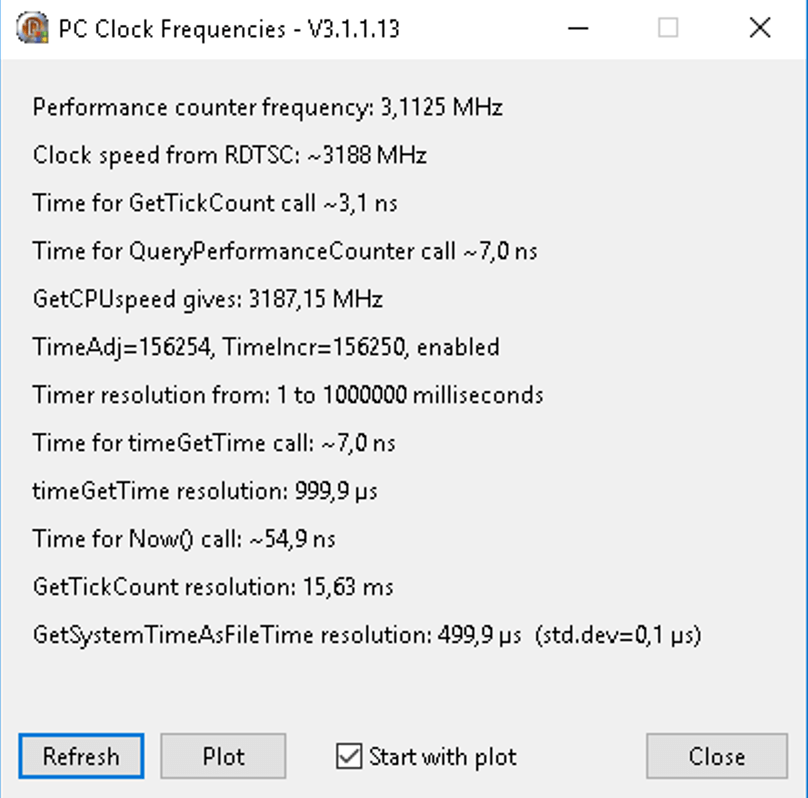Click the TimeAdj and TimeIncr line
This screenshot has height=798, width=808.
265,347
